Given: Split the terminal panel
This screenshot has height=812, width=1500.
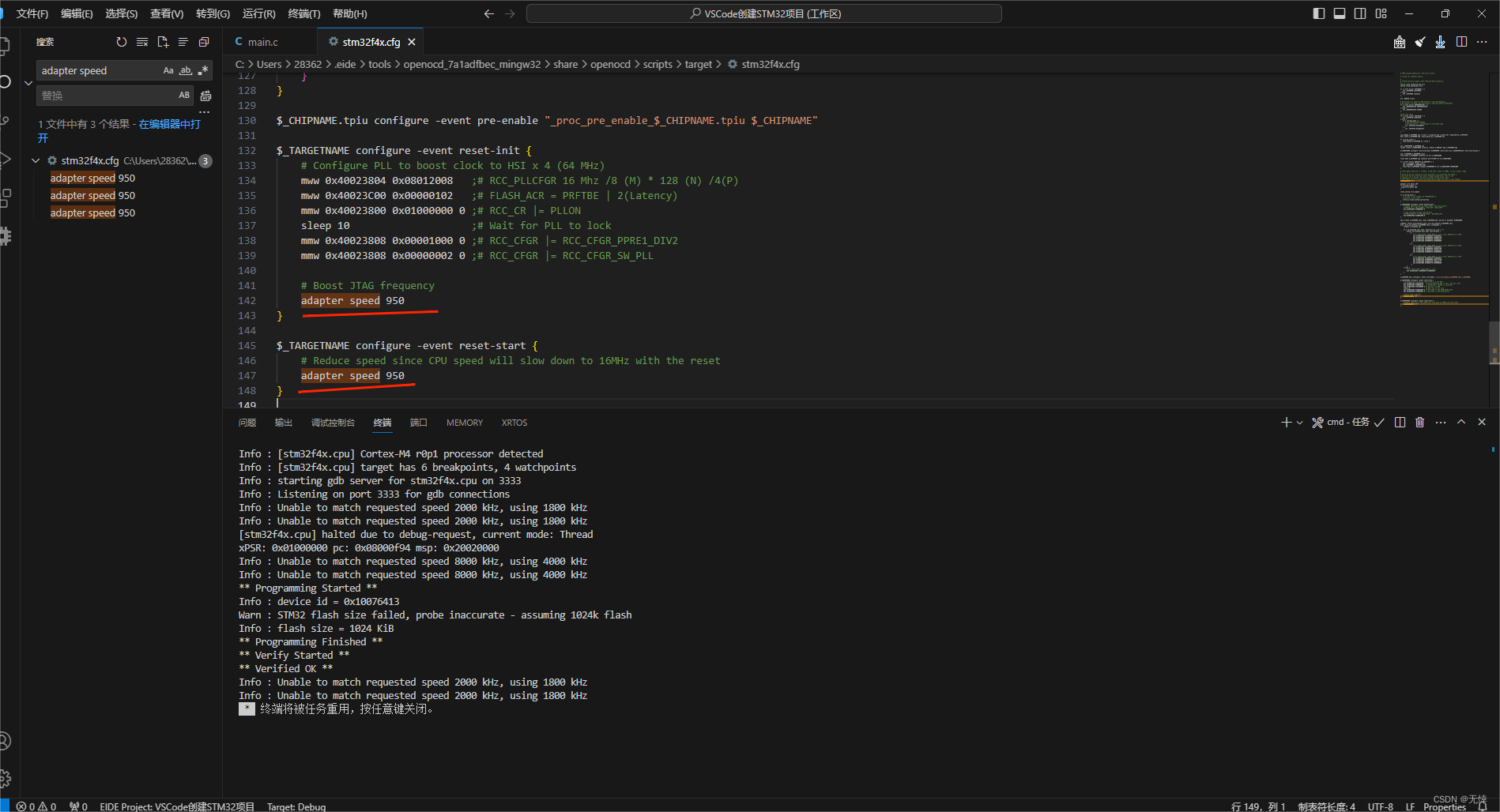Looking at the screenshot, I should (1400, 423).
